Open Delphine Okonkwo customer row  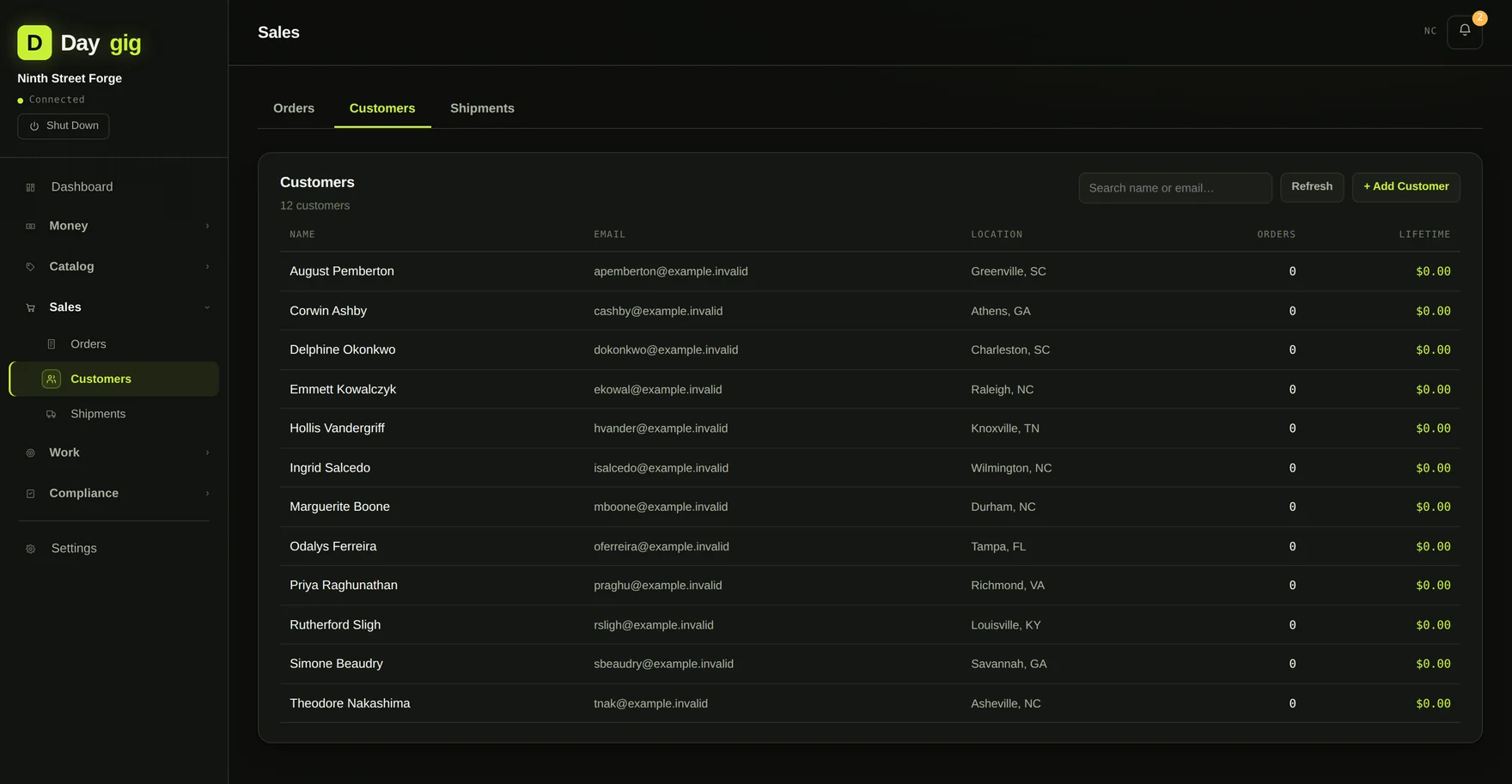[869, 350]
